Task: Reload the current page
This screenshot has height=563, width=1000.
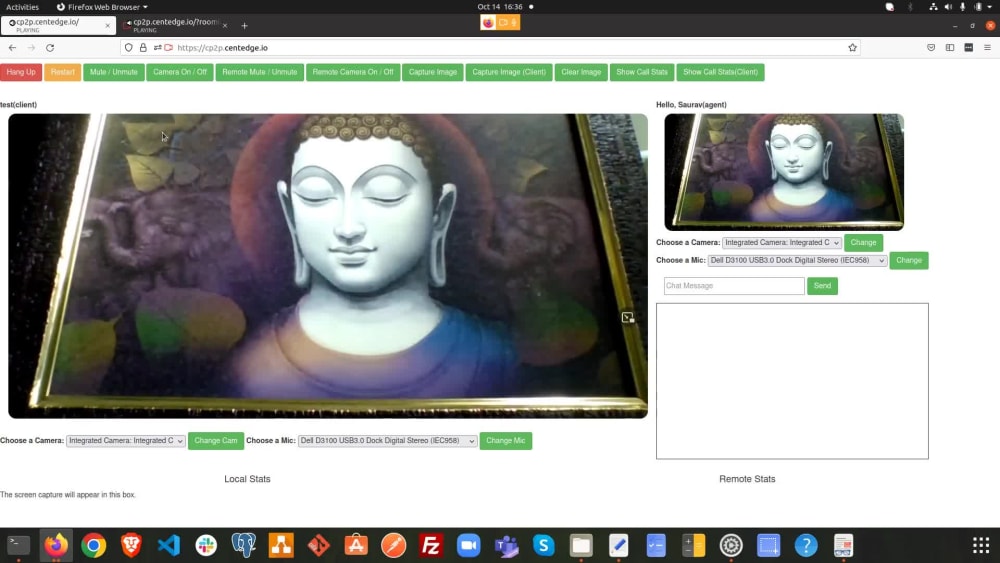Action: (x=50, y=48)
